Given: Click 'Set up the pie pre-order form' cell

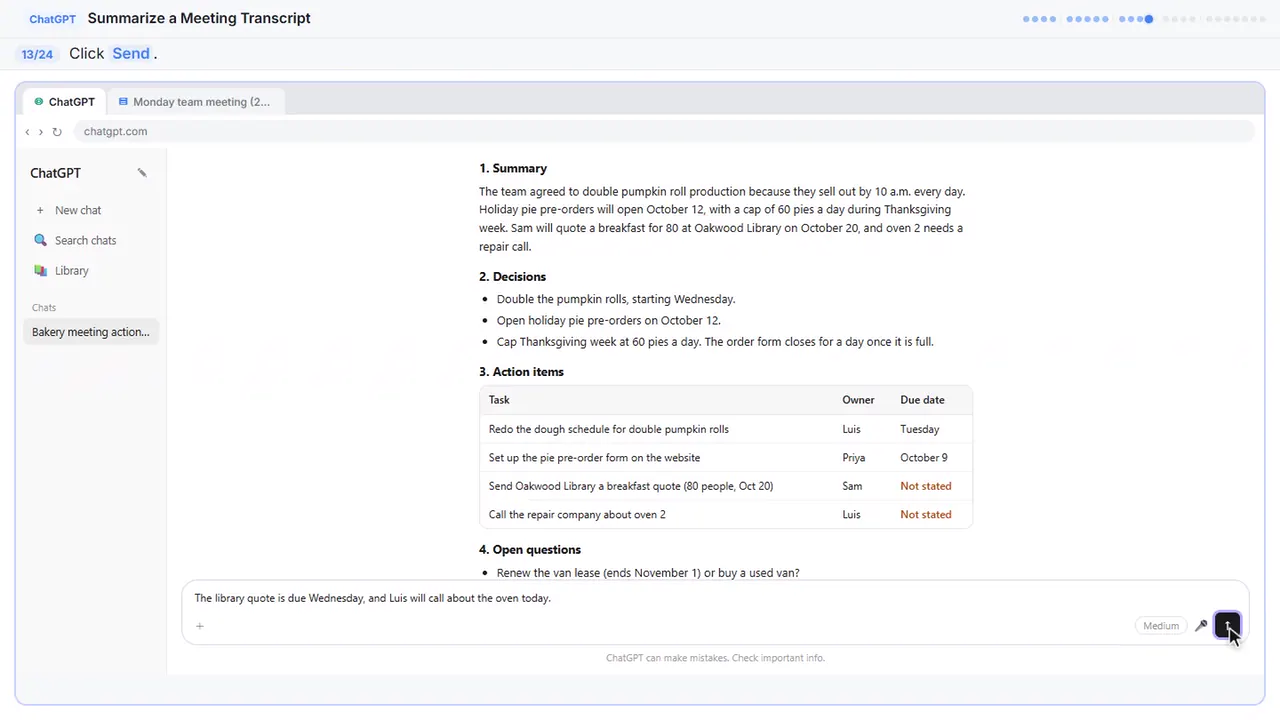Looking at the screenshot, I should 594,458.
